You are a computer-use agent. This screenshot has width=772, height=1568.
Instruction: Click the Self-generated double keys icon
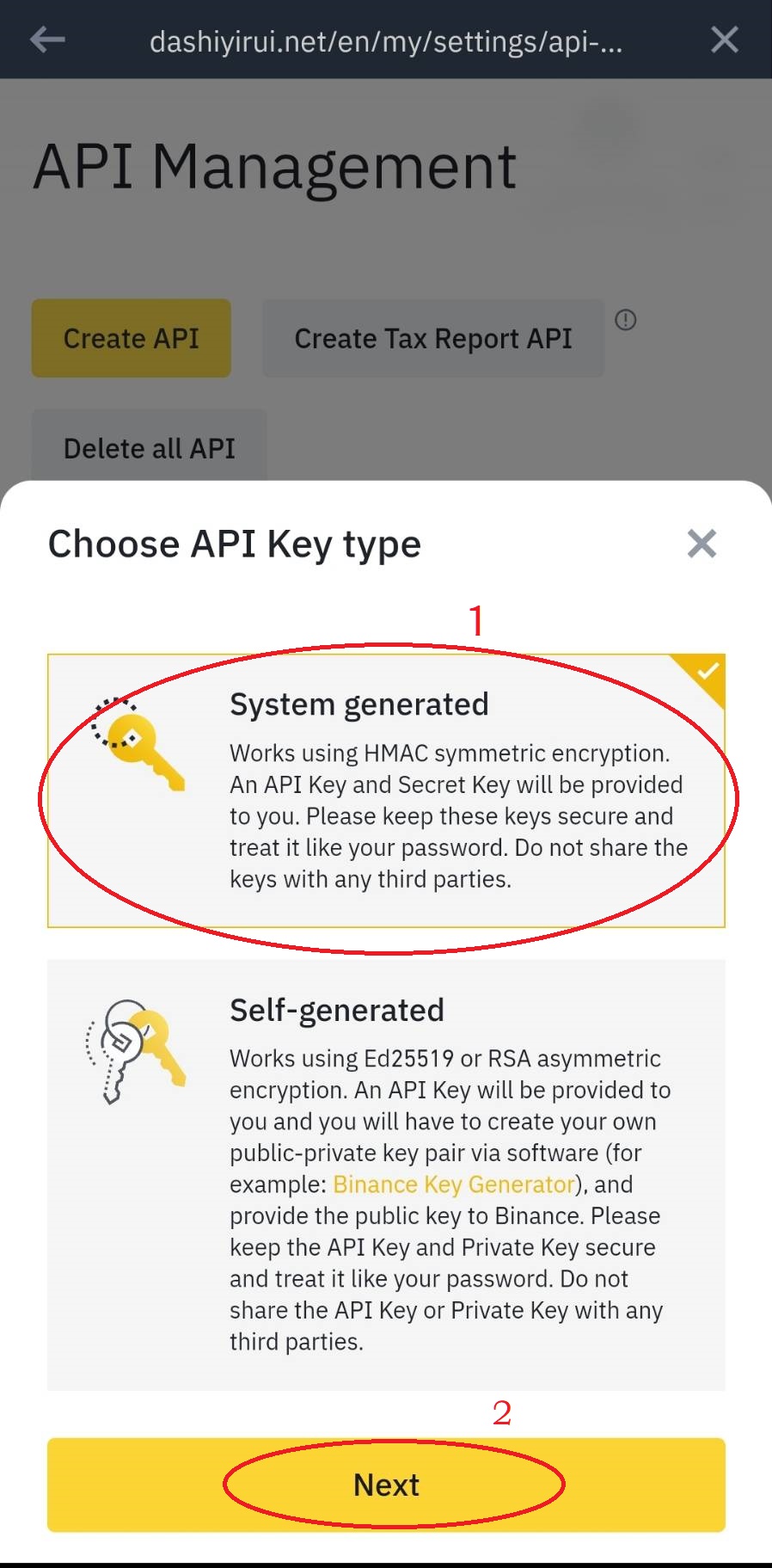coord(136,1049)
